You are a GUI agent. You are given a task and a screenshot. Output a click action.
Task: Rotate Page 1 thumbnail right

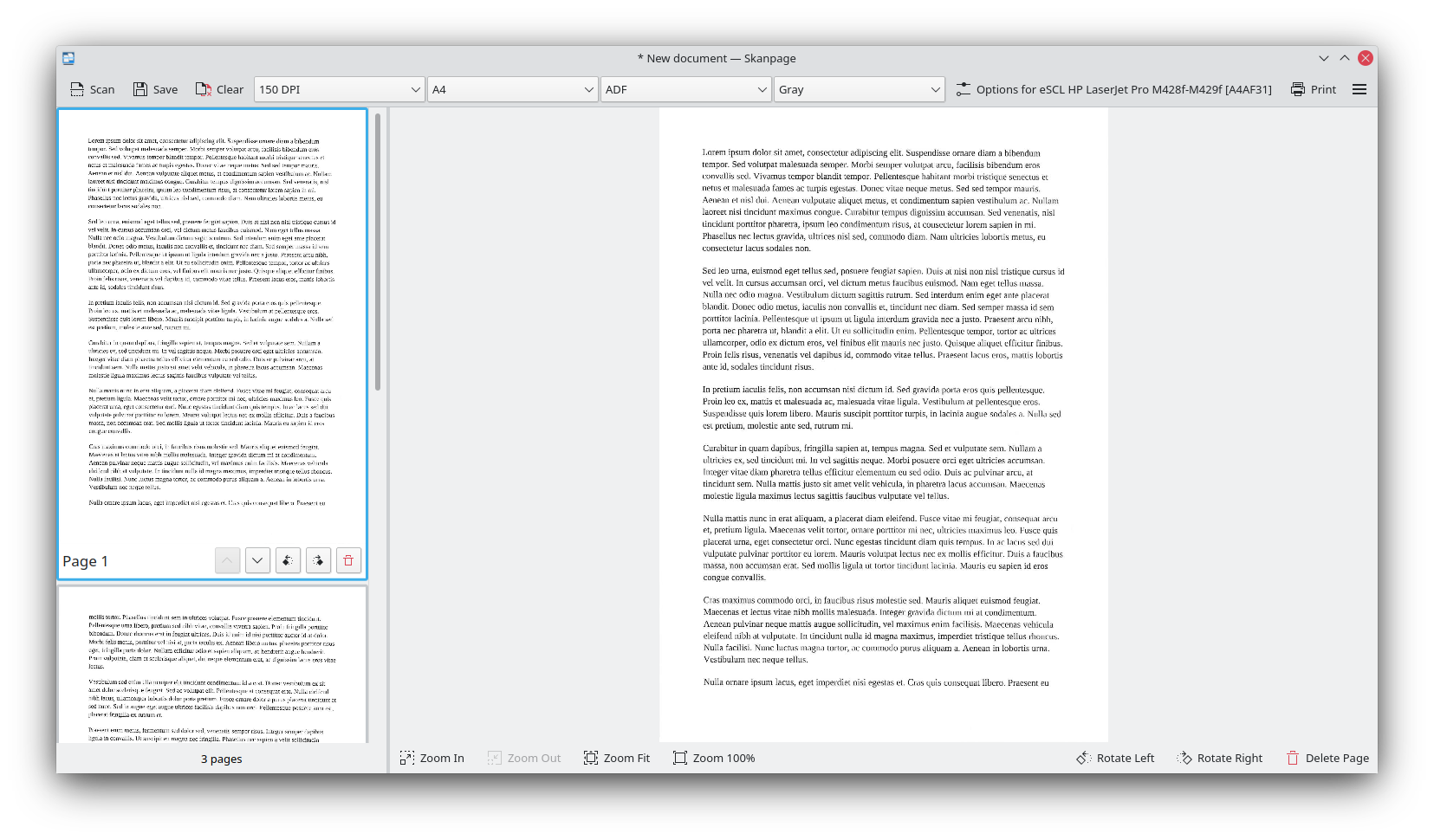pos(318,560)
